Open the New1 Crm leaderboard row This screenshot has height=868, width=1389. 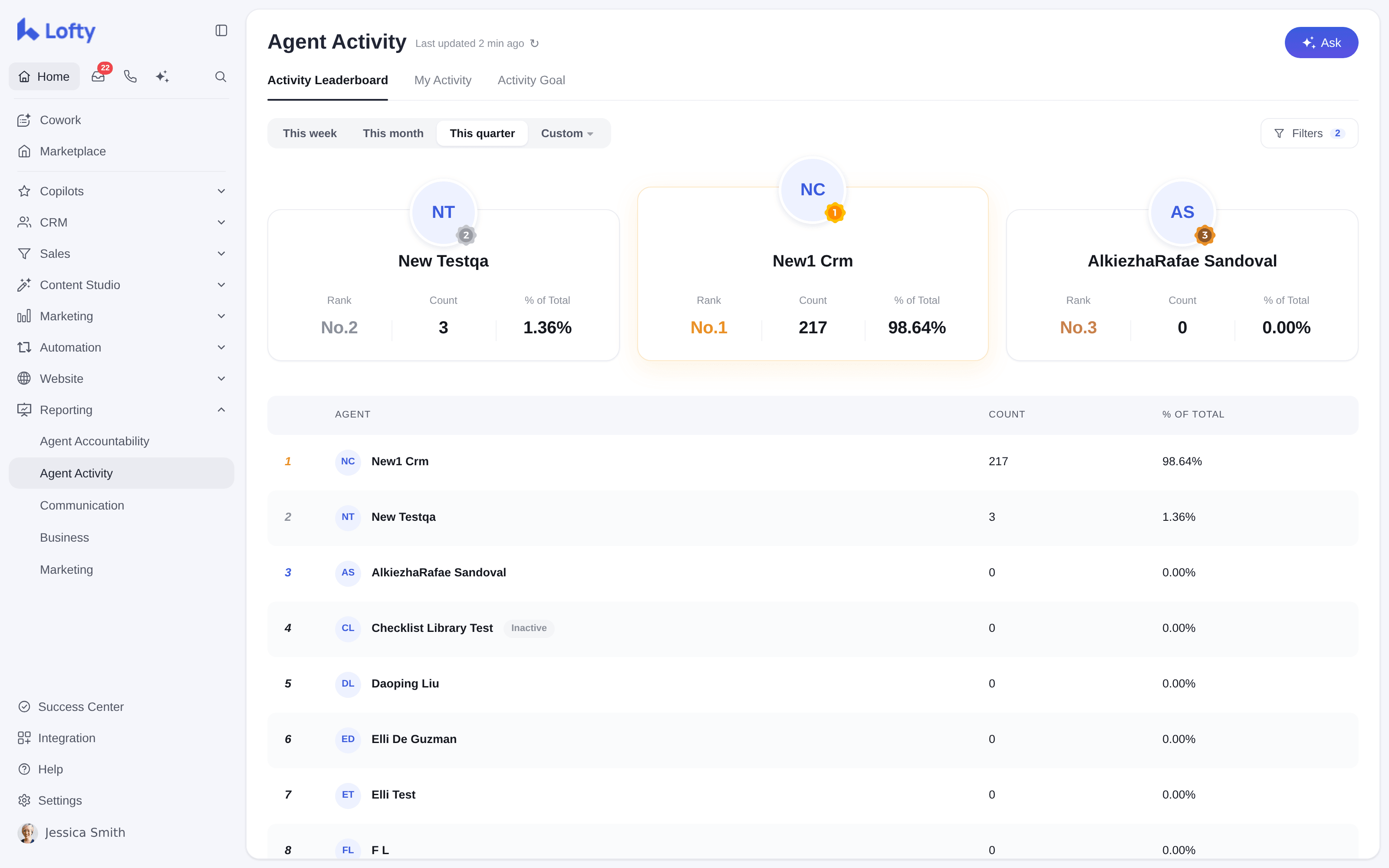[812, 461]
